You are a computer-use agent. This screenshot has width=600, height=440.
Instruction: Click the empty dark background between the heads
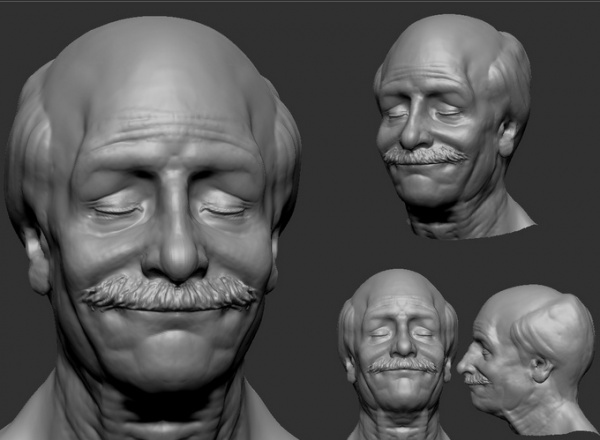click(x=330, y=250)
